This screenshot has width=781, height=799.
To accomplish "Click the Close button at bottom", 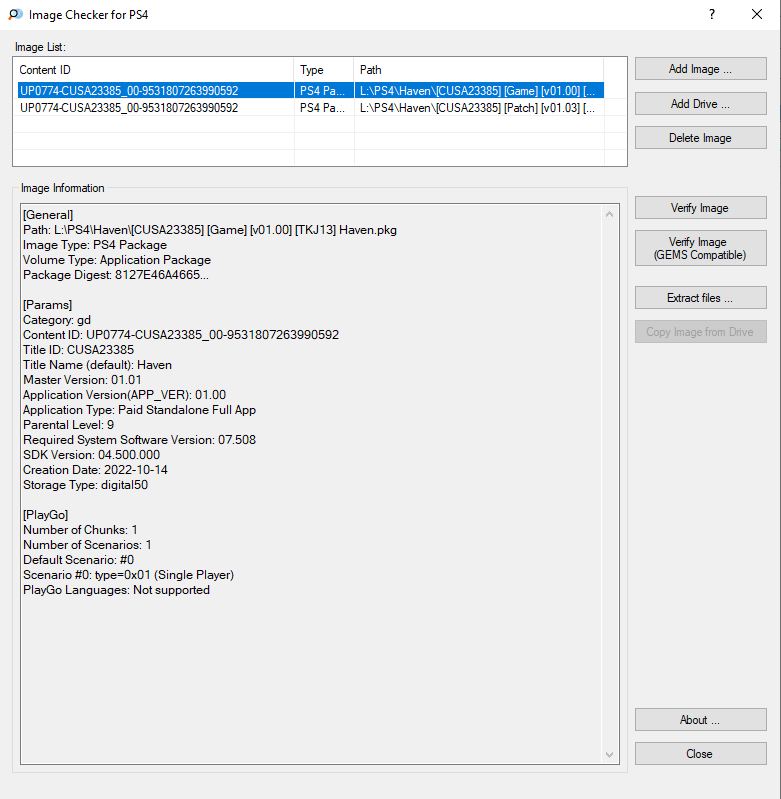I will click(701, 754).
